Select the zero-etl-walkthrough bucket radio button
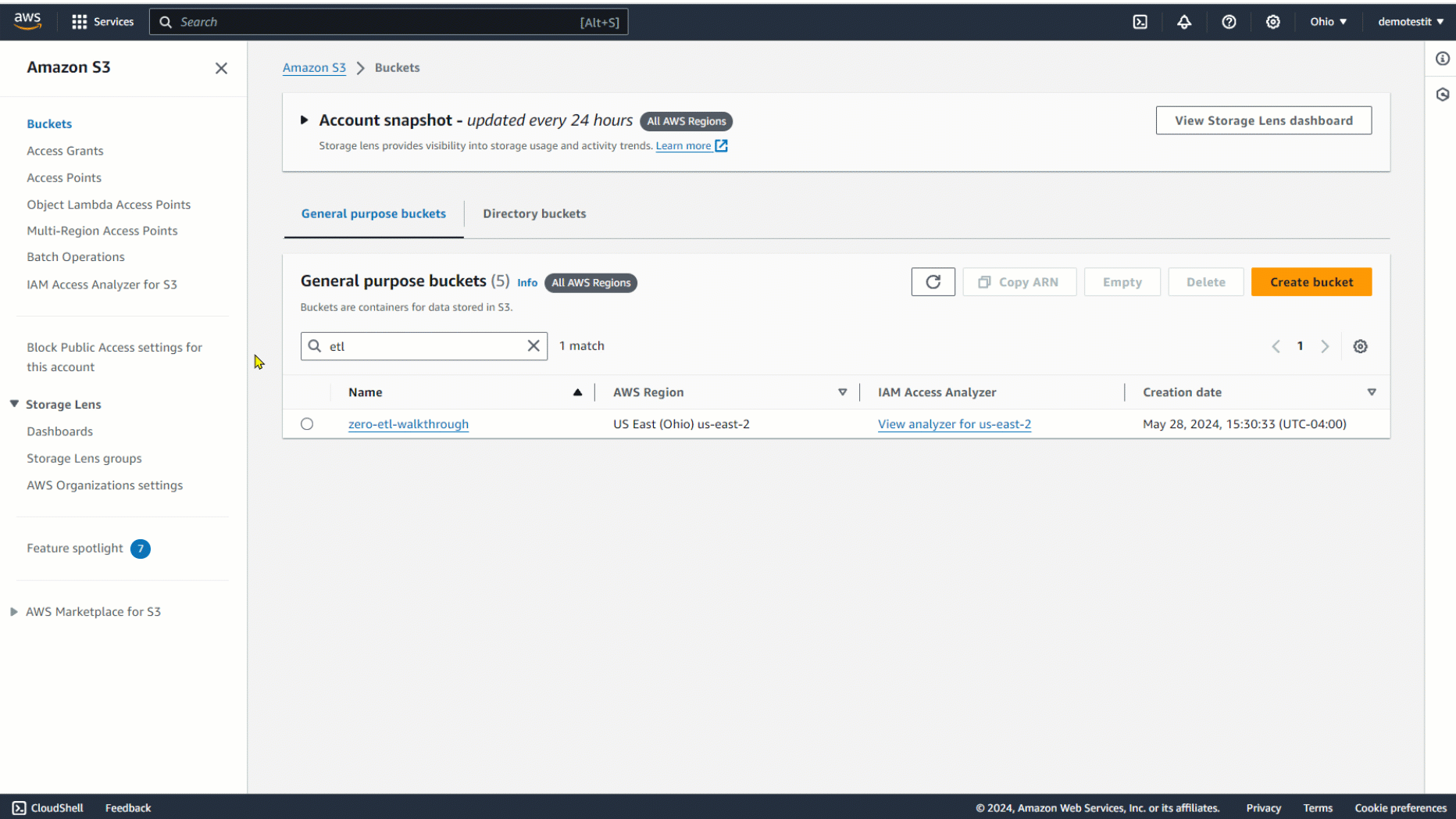Screen dimensions: 1456x819 click(x=307, y=424)
